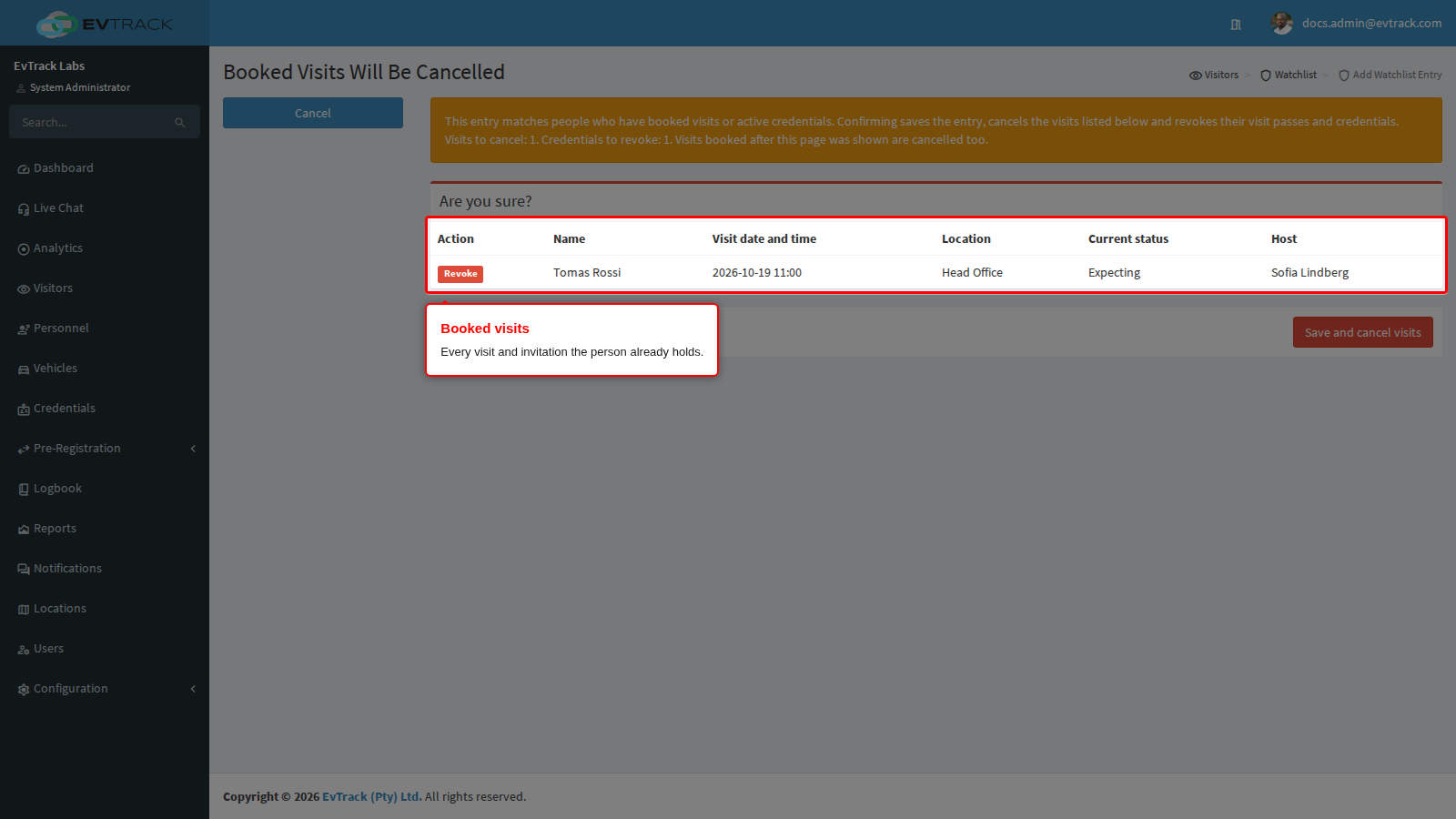Click the 2026-10-19 11:00 visit time
1456x819 pixels.
757,272
